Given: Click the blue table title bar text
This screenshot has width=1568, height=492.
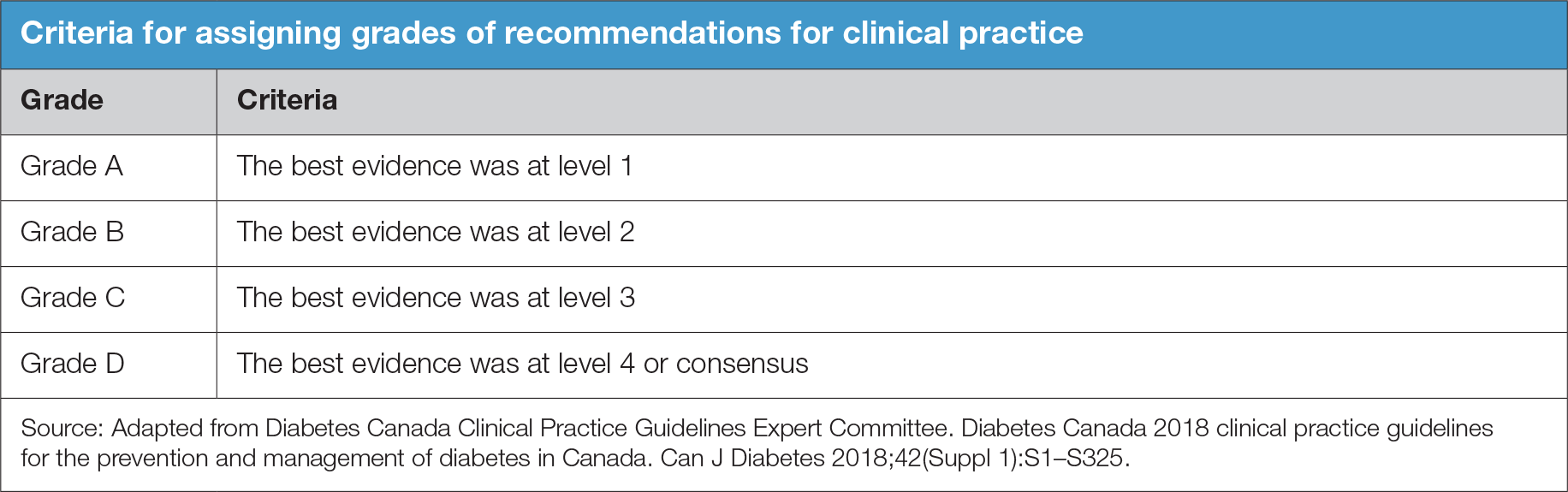Looking at the screenshot, I should (x=551, y=33).
